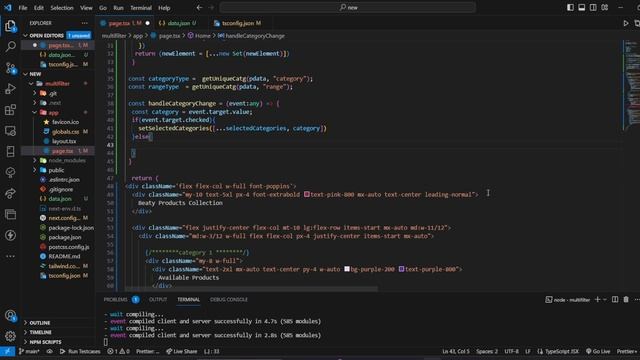Toggle the secondary side bar layout button
640x360 pixels.
point(593,7)
